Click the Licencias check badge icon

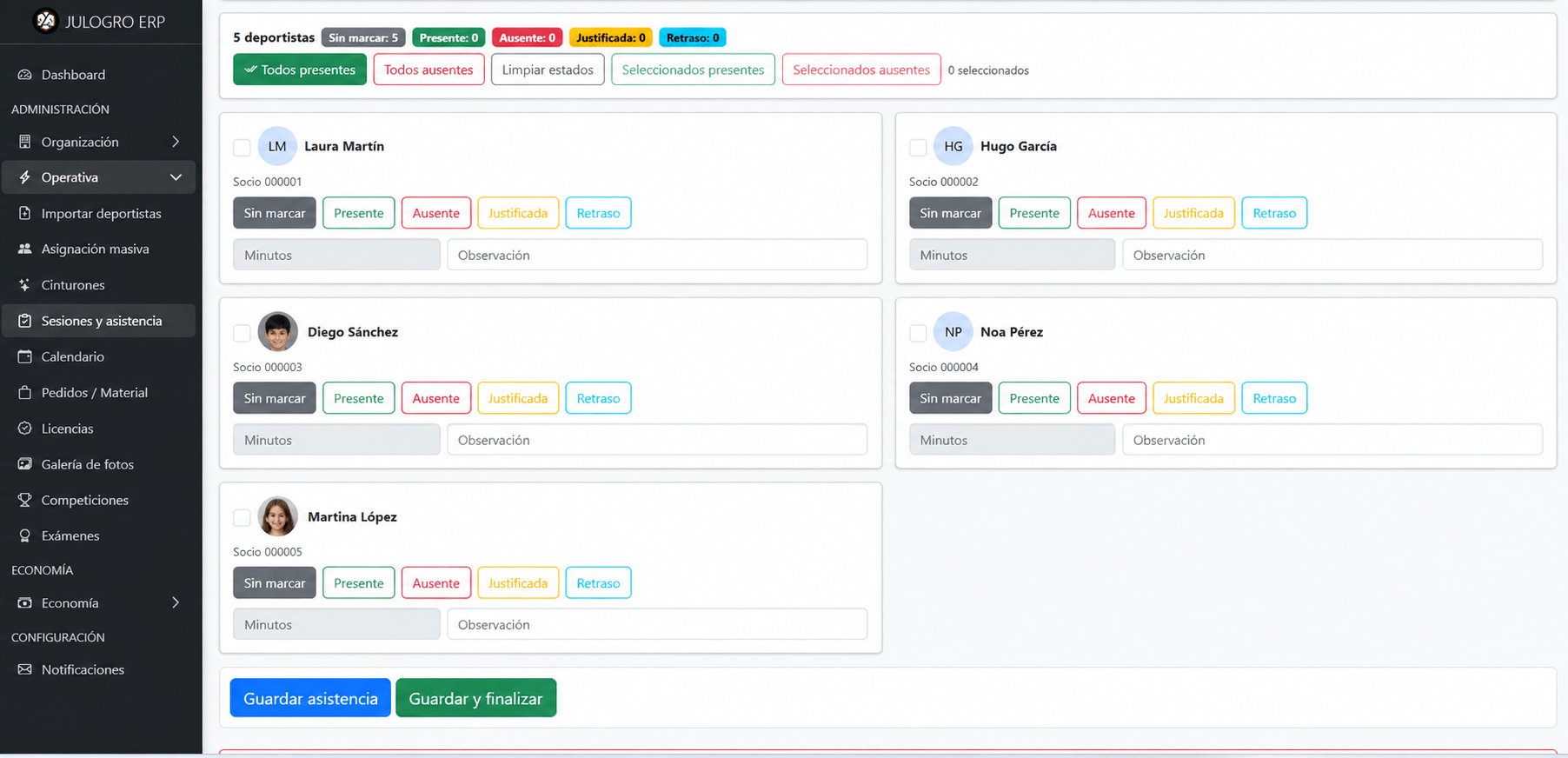[x=24, y=429]
